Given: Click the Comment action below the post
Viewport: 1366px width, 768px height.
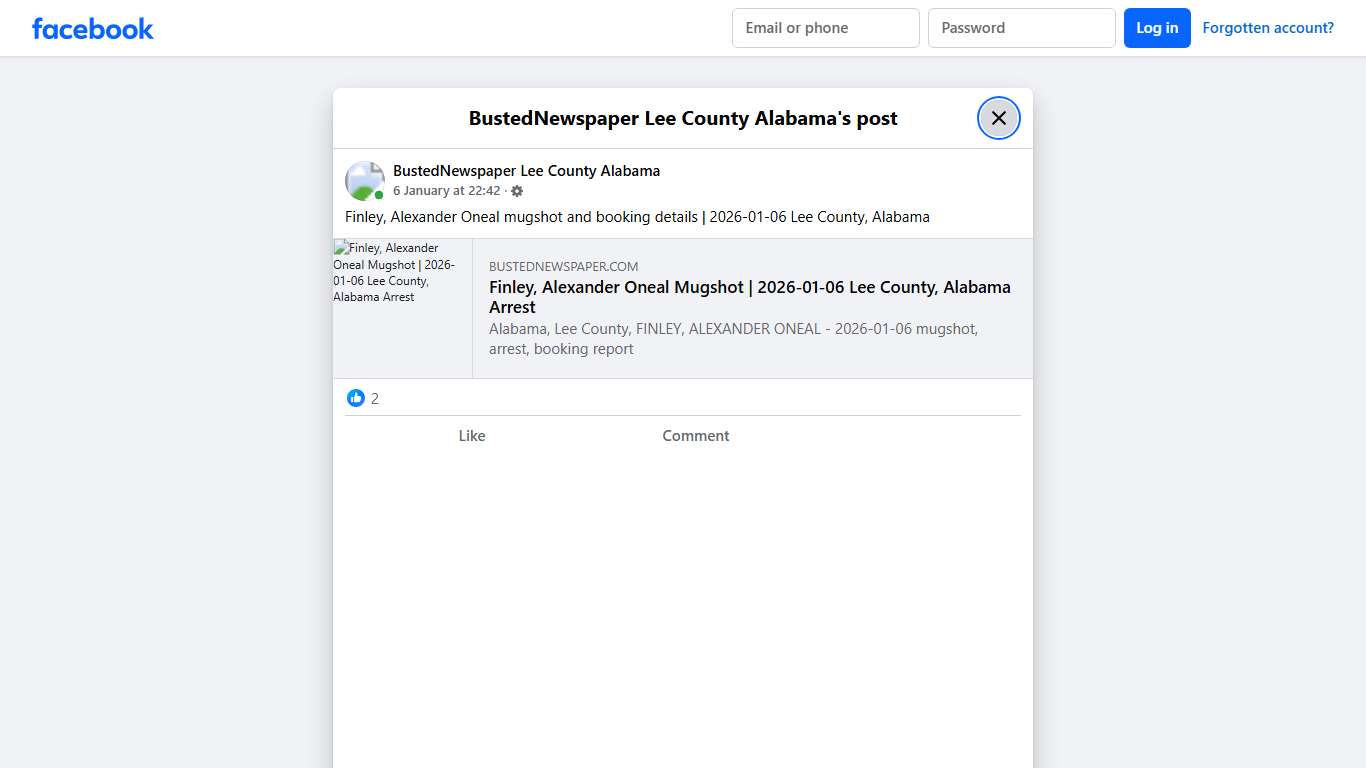Looking at the screenshot, I should coord(695,435).
